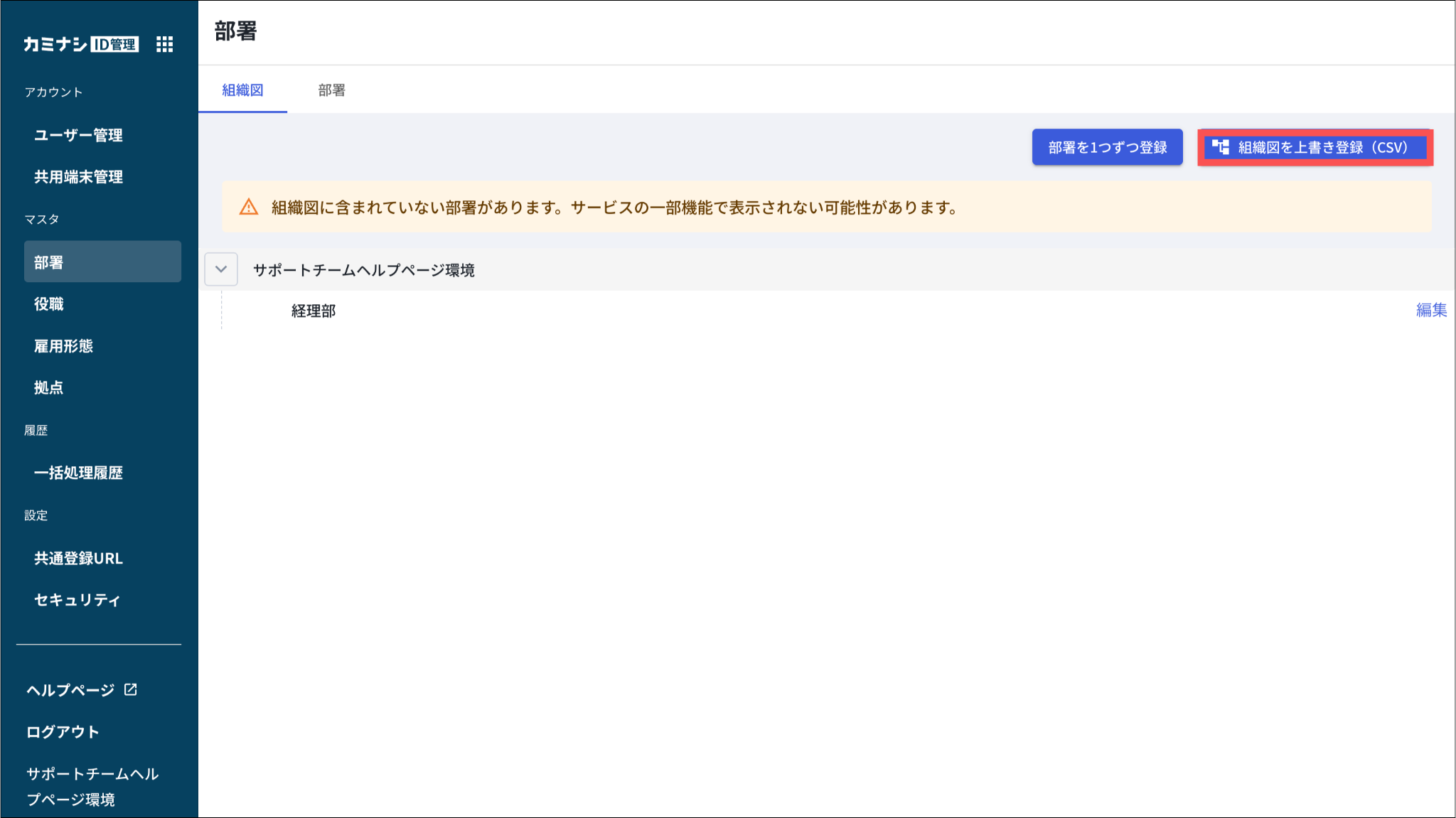
Task: Switch to the 組織図 tab
Action: point(242,90)
